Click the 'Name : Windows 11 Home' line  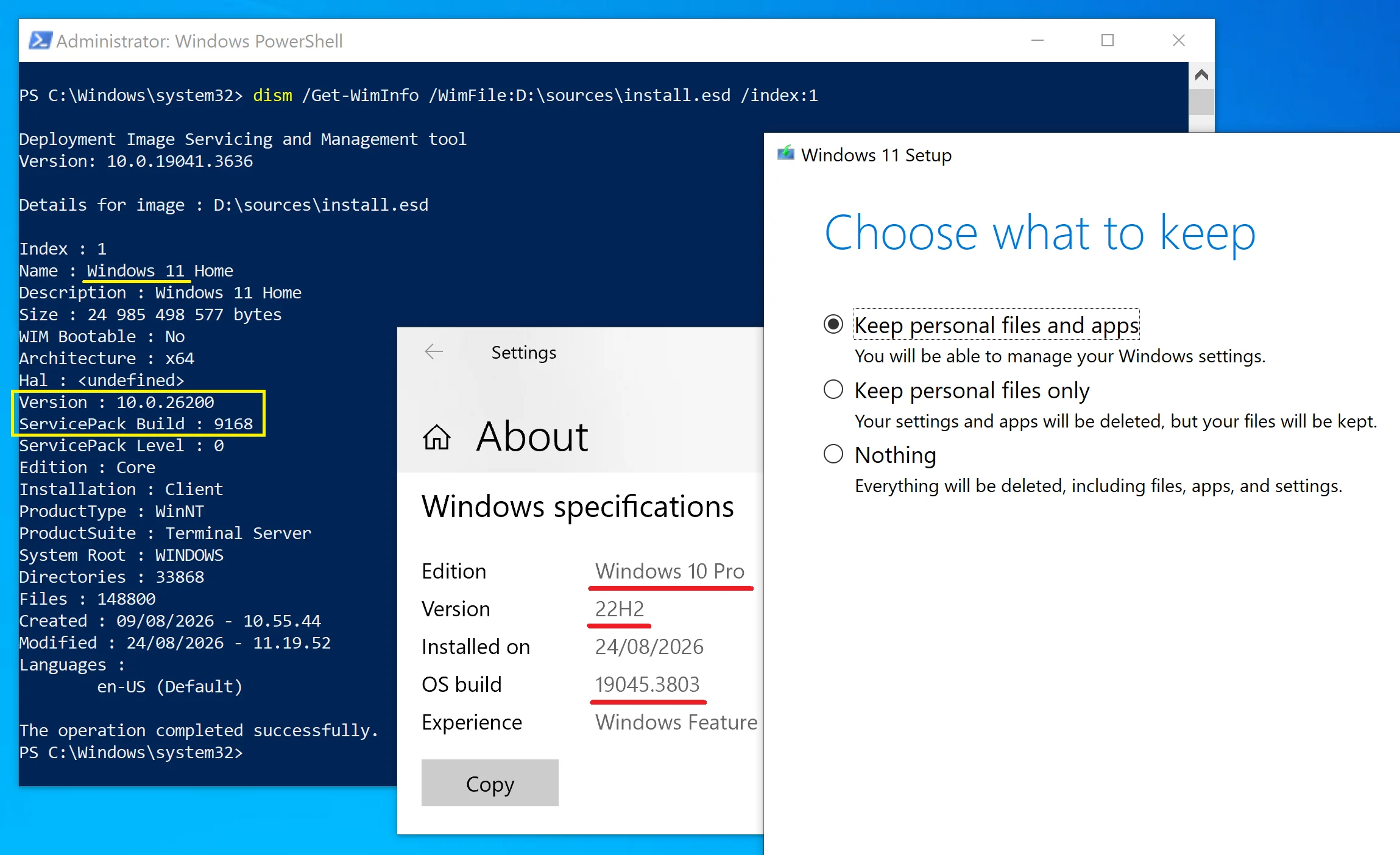126,271
